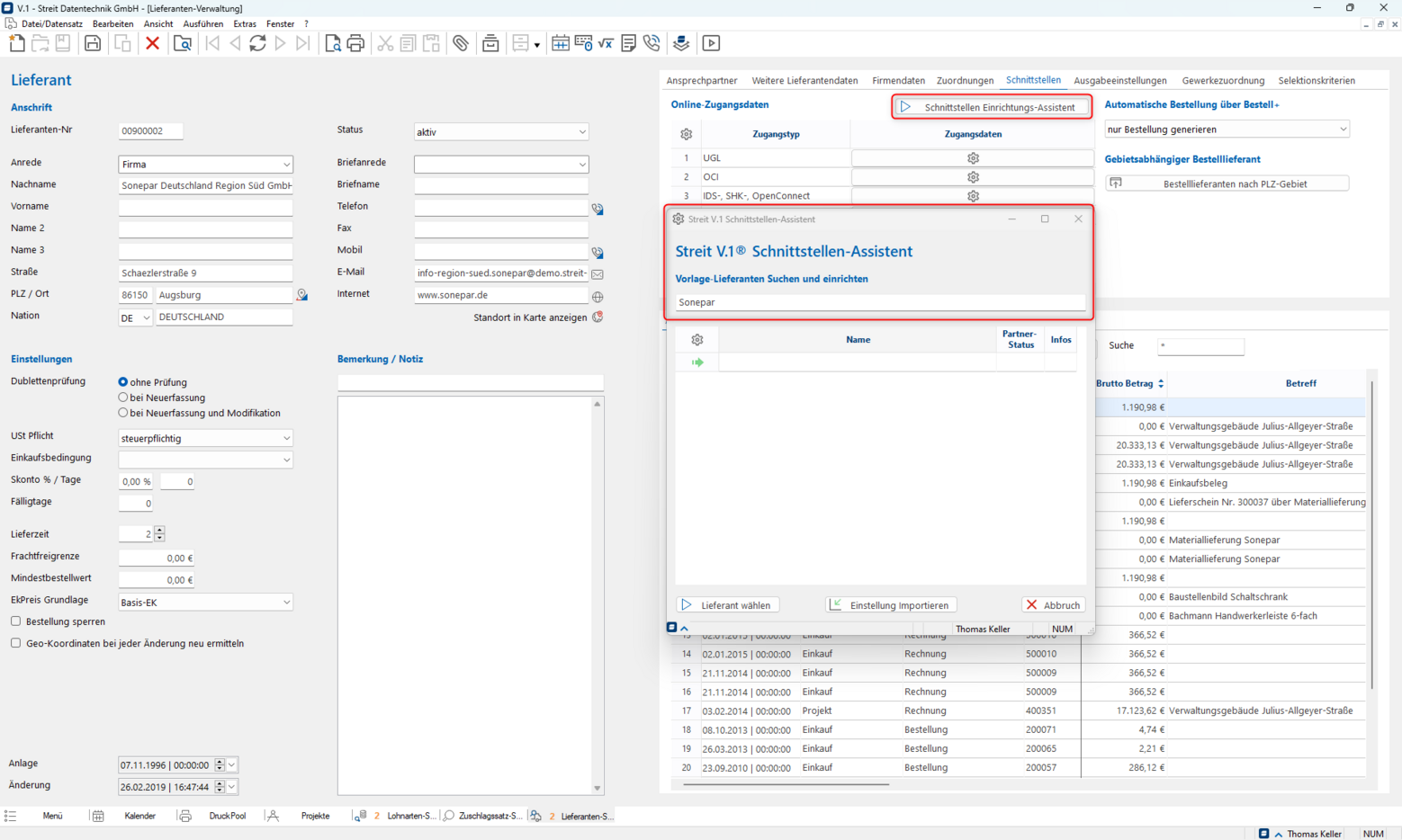Screen dimensions: 1402x840
Task: Click the Abbruch button in assistant
Action: coord(1054,605)
